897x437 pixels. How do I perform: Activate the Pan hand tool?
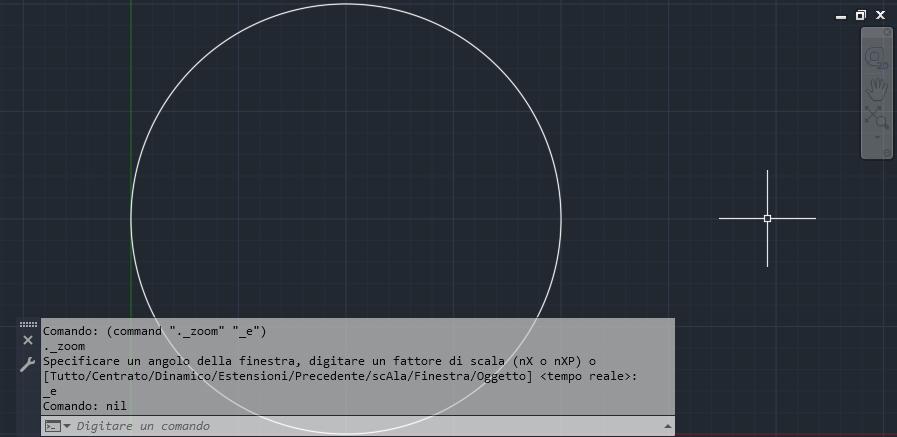coord(876,89)
